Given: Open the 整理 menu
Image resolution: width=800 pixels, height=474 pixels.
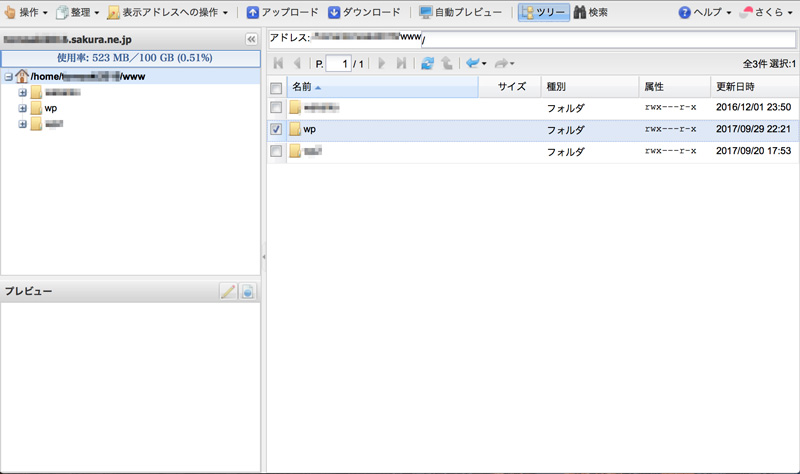Looking at the screenshot, I should click(x=78, y=12).
